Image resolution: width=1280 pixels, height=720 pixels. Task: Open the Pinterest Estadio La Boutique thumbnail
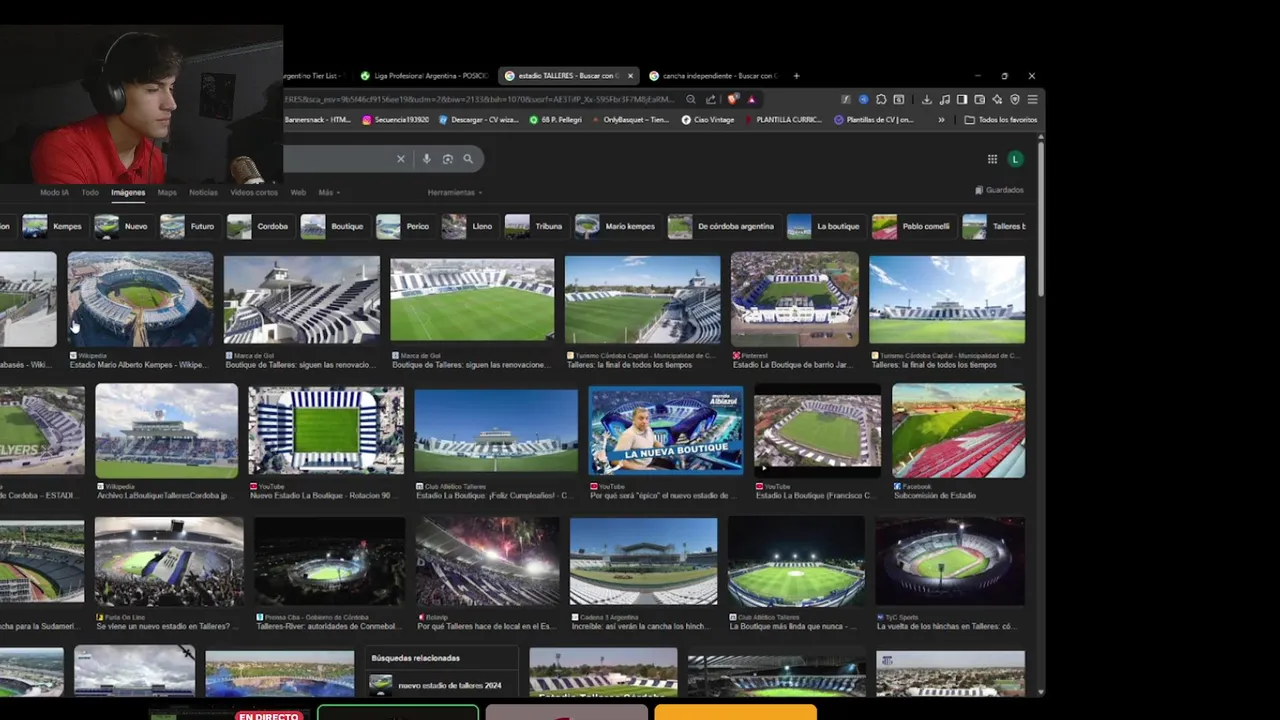(794, 299)
